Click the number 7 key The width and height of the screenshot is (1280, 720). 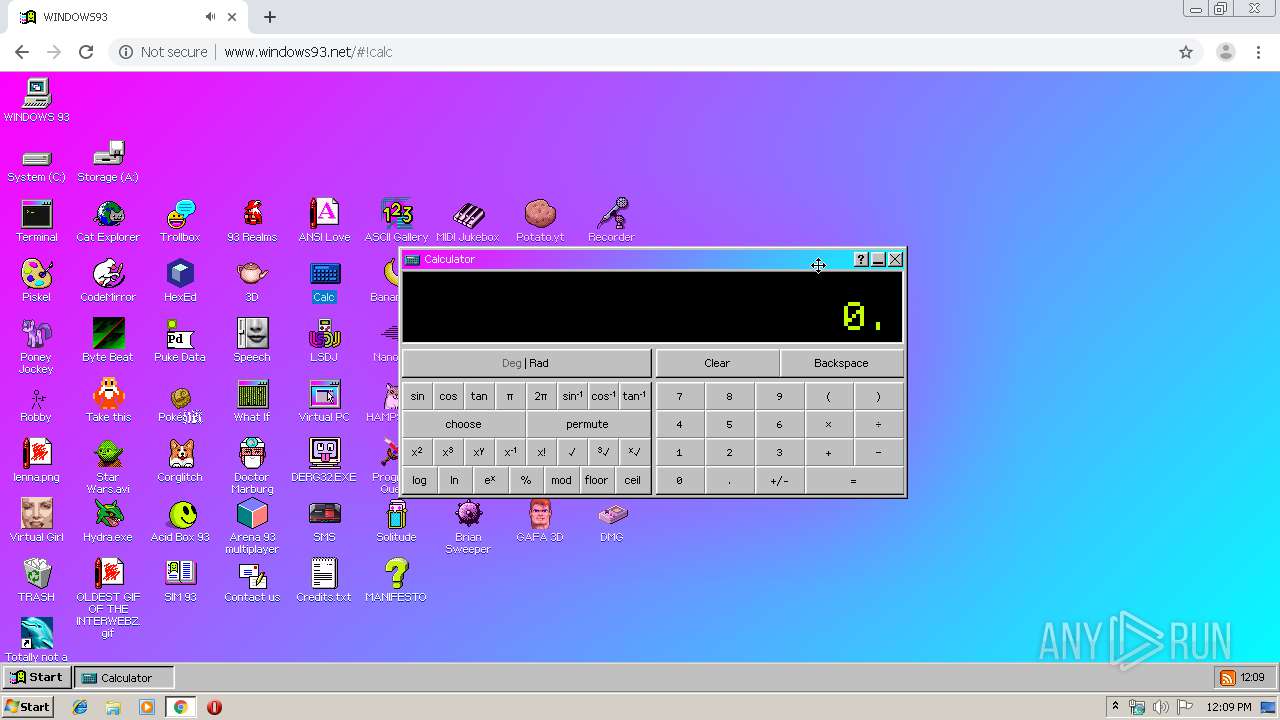(679, 396)
